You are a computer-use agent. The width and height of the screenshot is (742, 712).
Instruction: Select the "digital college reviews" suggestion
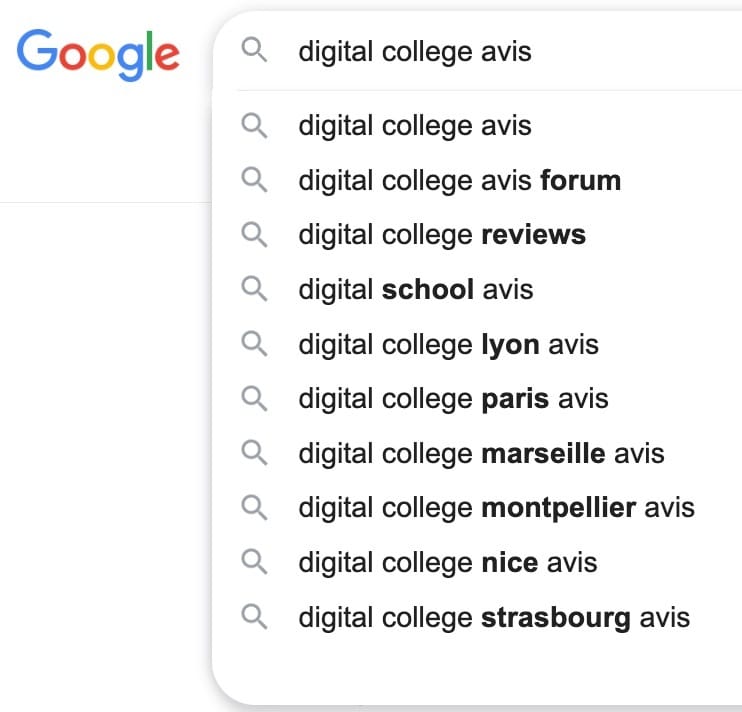click(442, 235)
